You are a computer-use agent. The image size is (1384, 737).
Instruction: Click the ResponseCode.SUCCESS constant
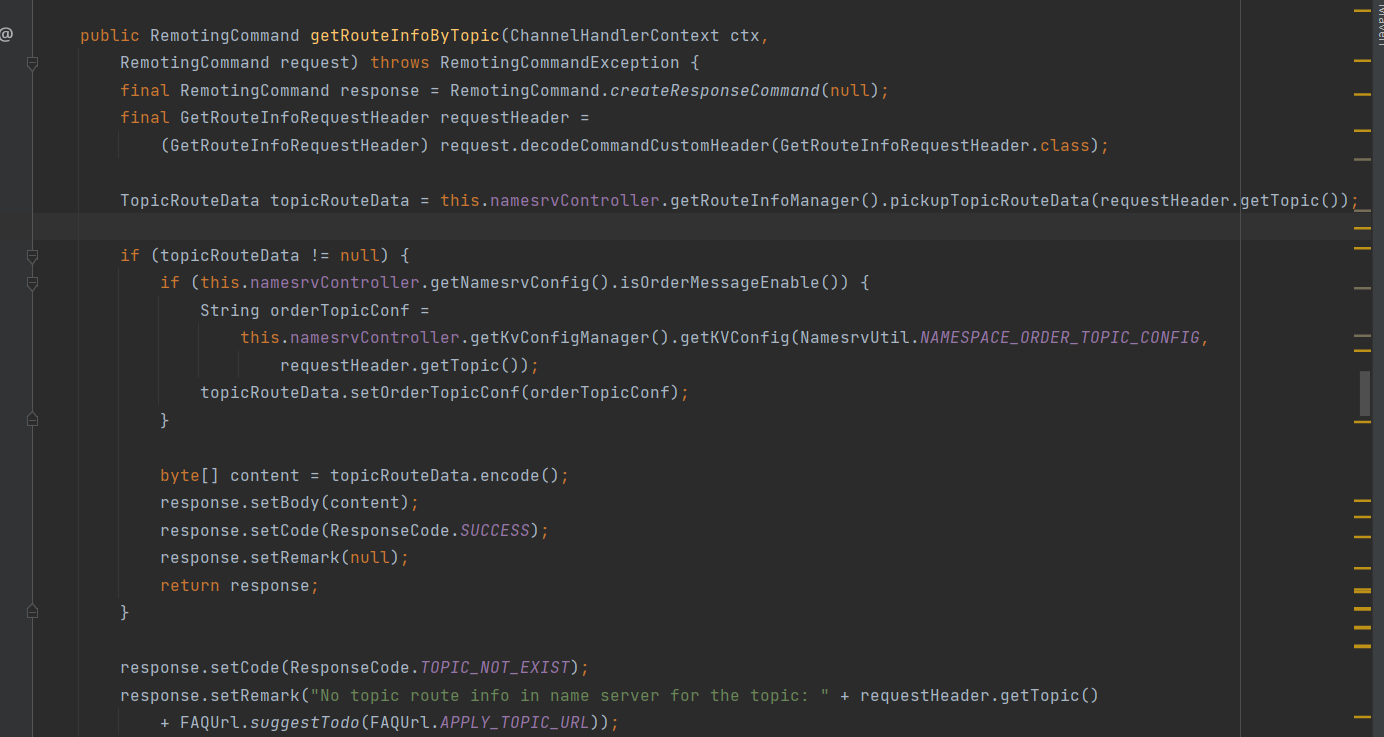(494, 530)
